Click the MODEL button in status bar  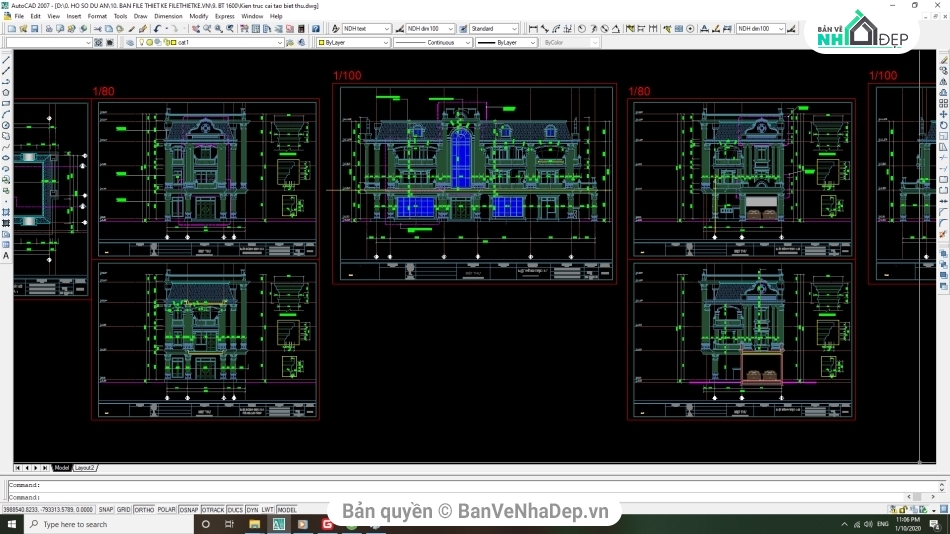click(287, 510)
